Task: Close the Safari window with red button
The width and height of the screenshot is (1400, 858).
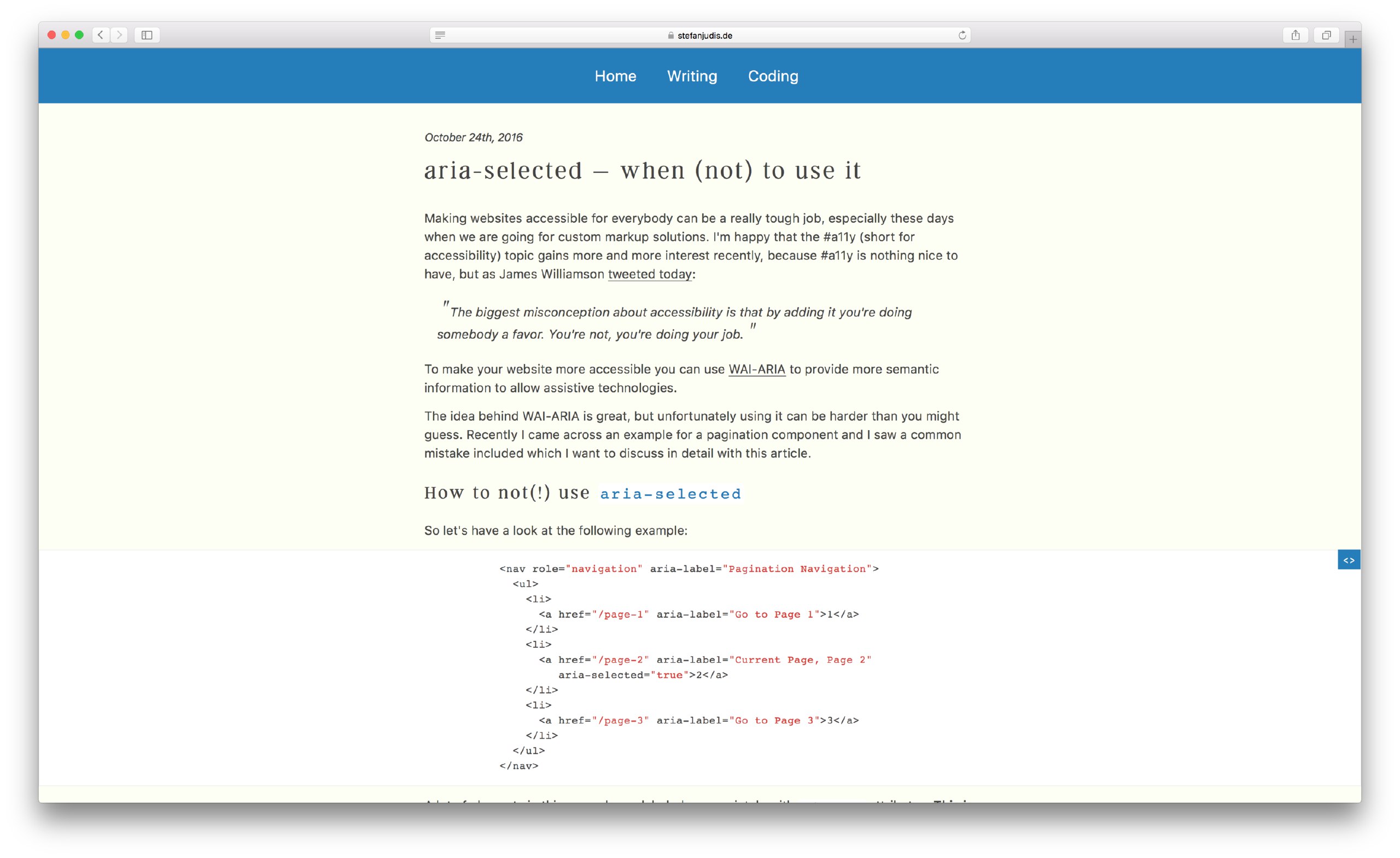Action: (x=52, y=35)
